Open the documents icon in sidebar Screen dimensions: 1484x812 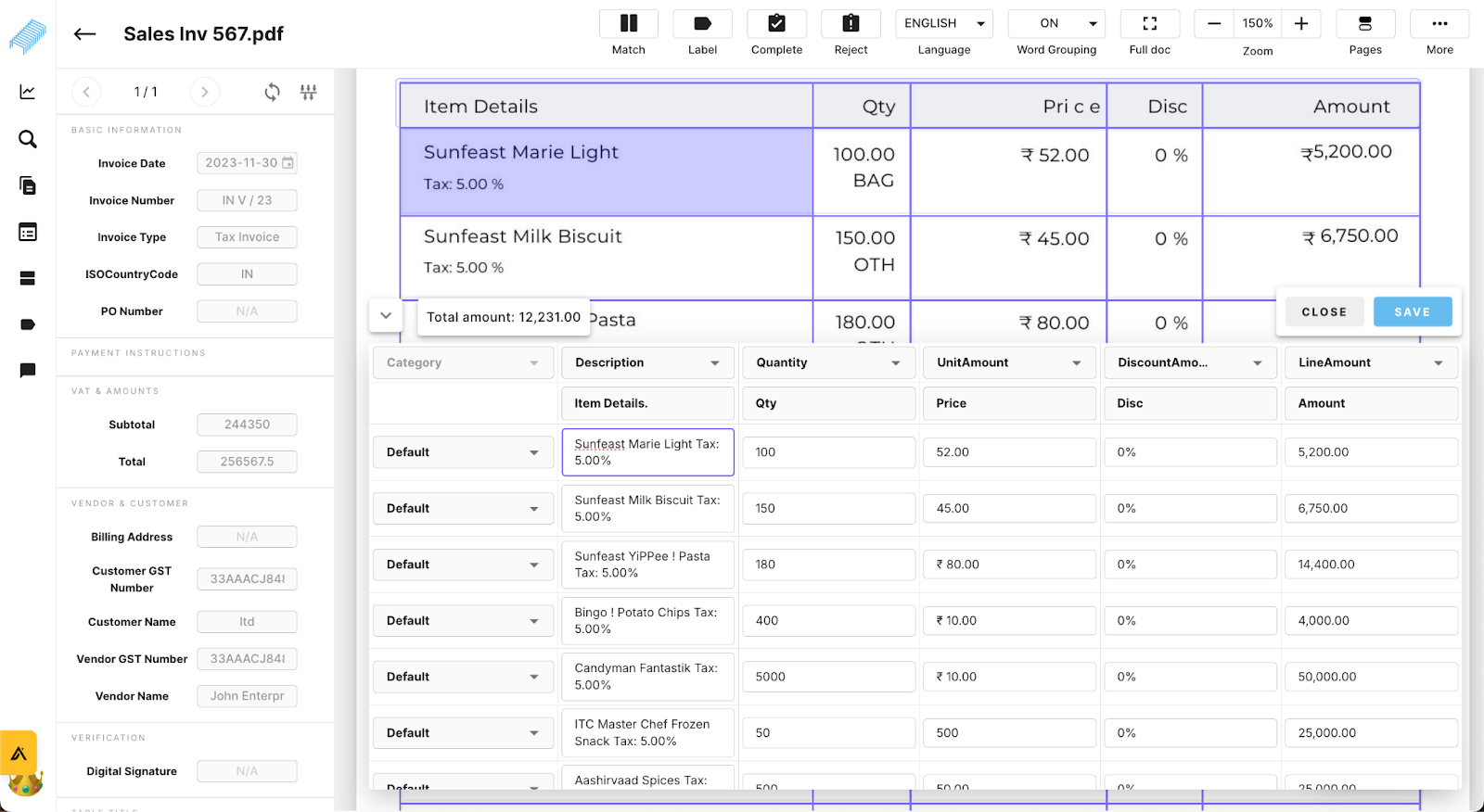(28, 185)
